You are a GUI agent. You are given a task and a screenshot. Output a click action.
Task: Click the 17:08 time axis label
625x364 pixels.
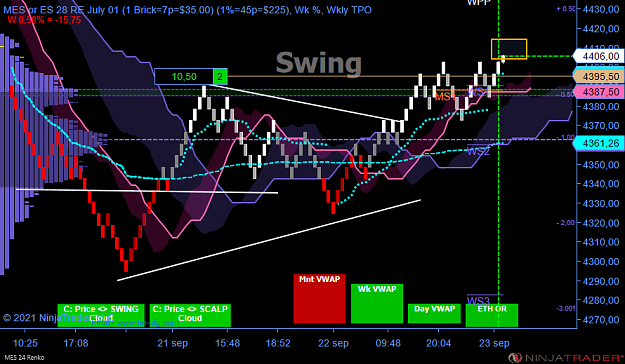(76, 343)
